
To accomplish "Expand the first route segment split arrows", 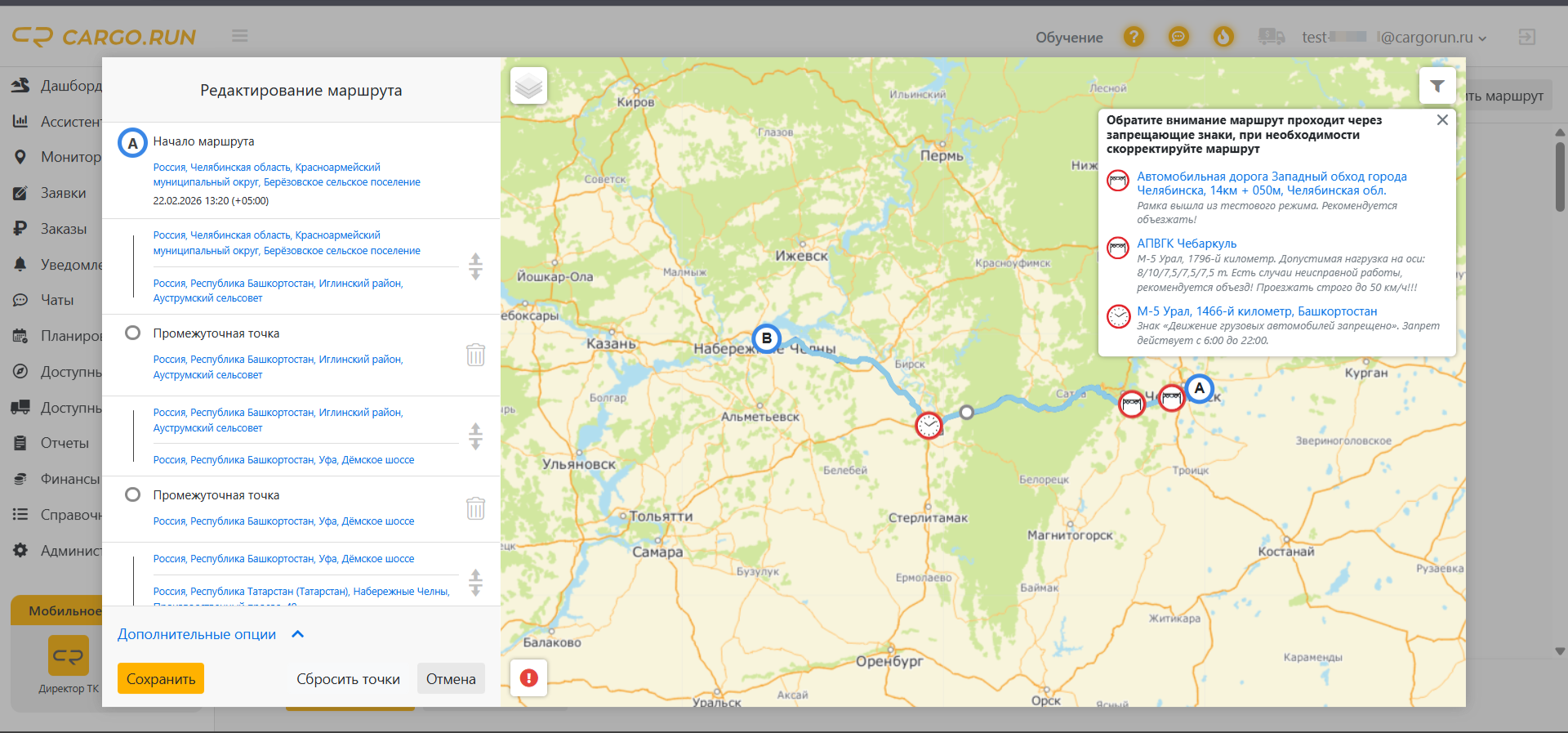I will click(475, 266).
